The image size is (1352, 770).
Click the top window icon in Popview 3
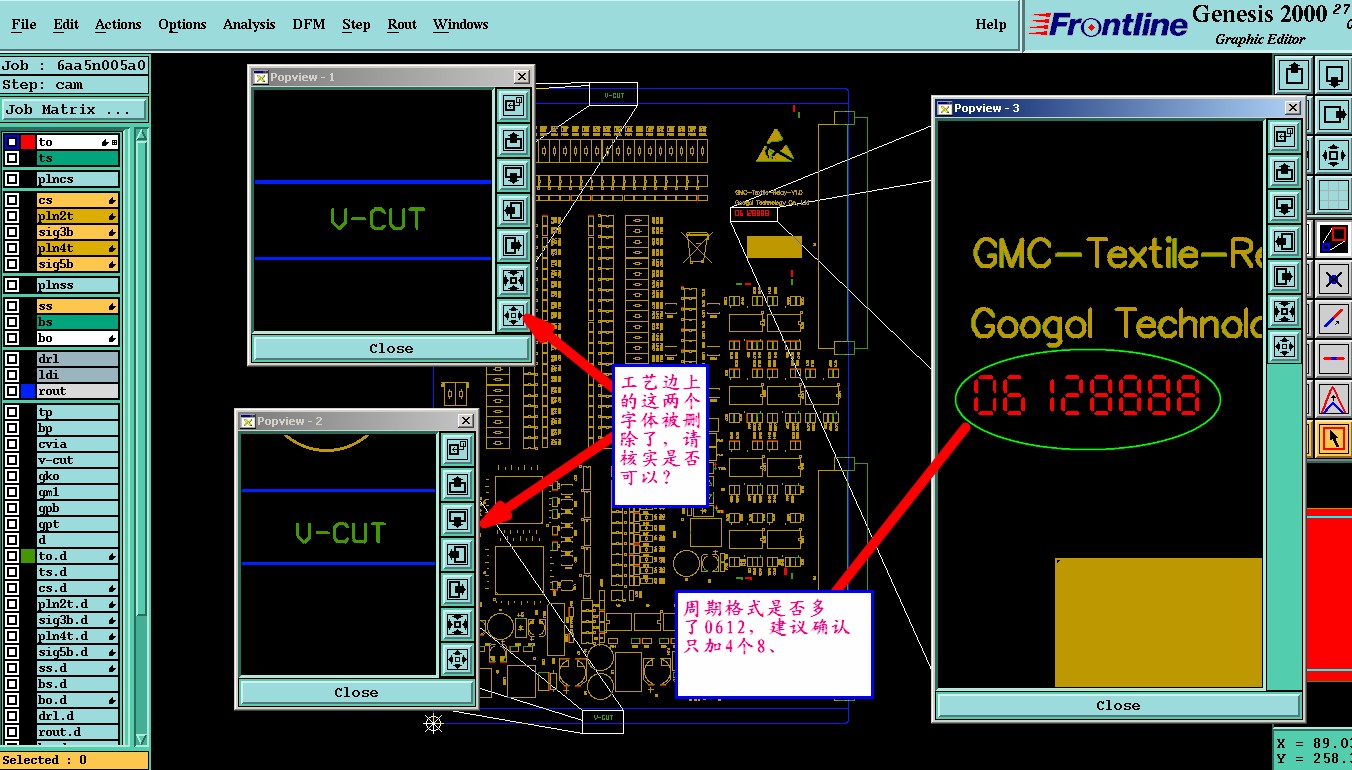(x=1284, y=136)
